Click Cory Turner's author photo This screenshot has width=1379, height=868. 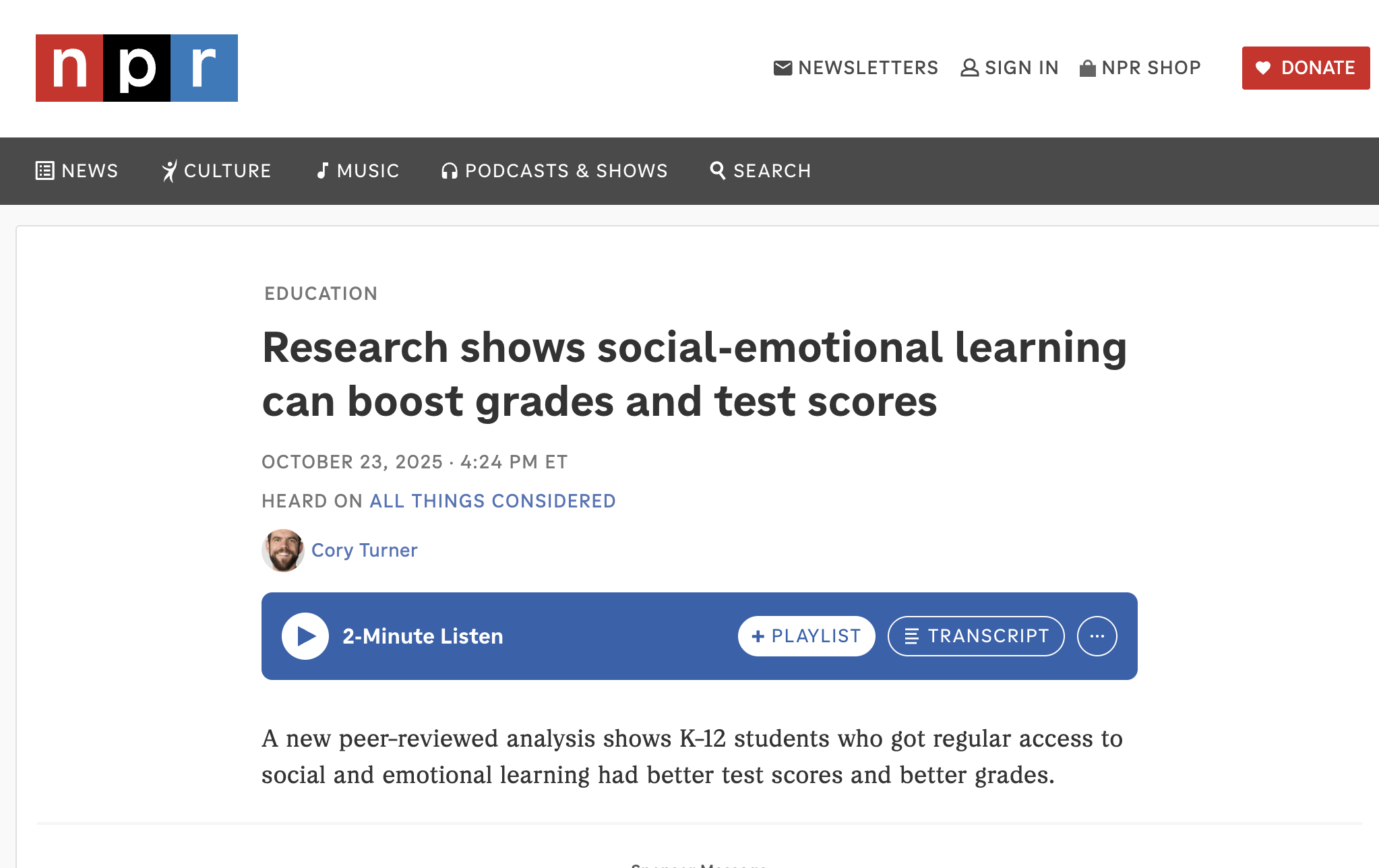(282, 551)
